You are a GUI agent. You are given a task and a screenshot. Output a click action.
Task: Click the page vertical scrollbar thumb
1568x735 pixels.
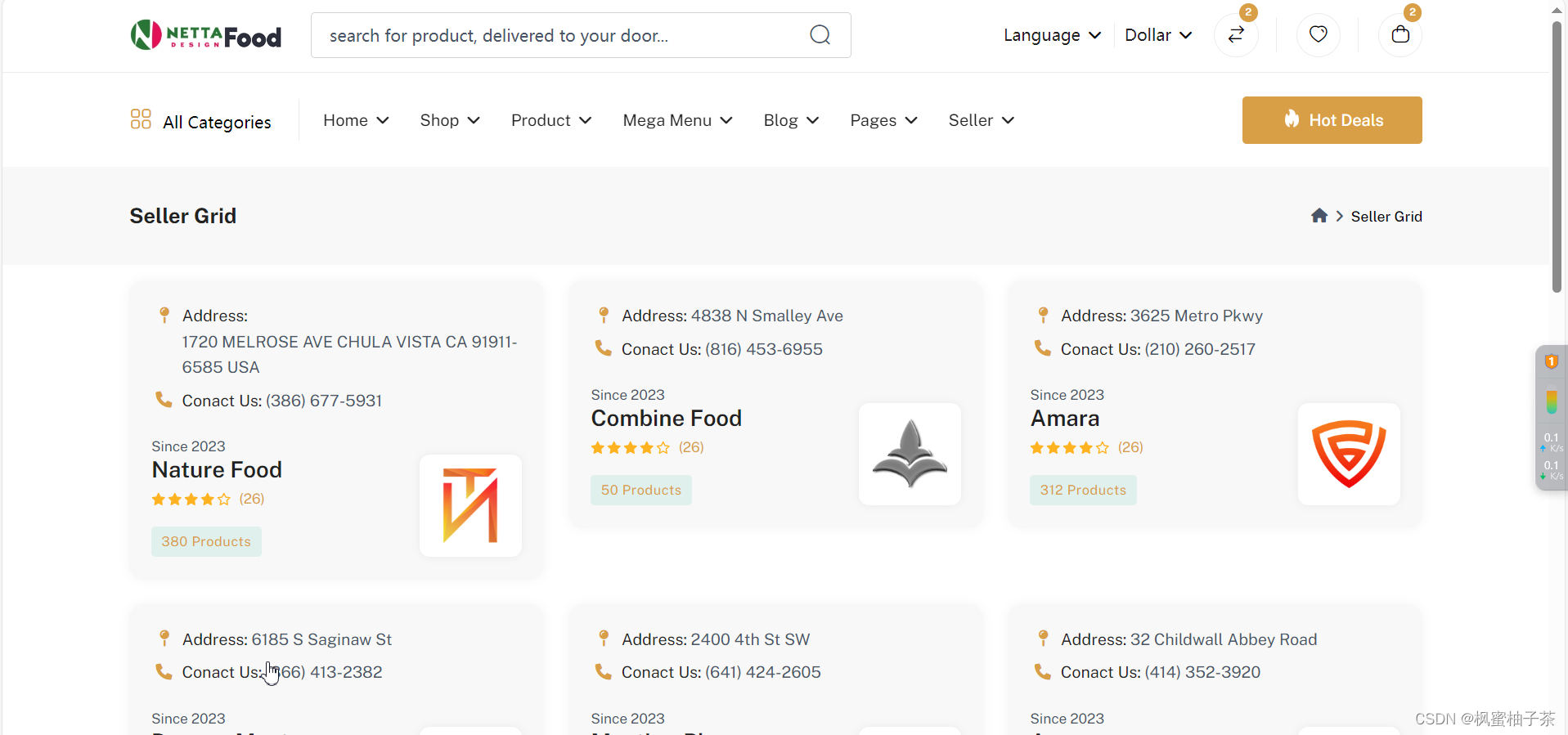(x=1557, y=155)
